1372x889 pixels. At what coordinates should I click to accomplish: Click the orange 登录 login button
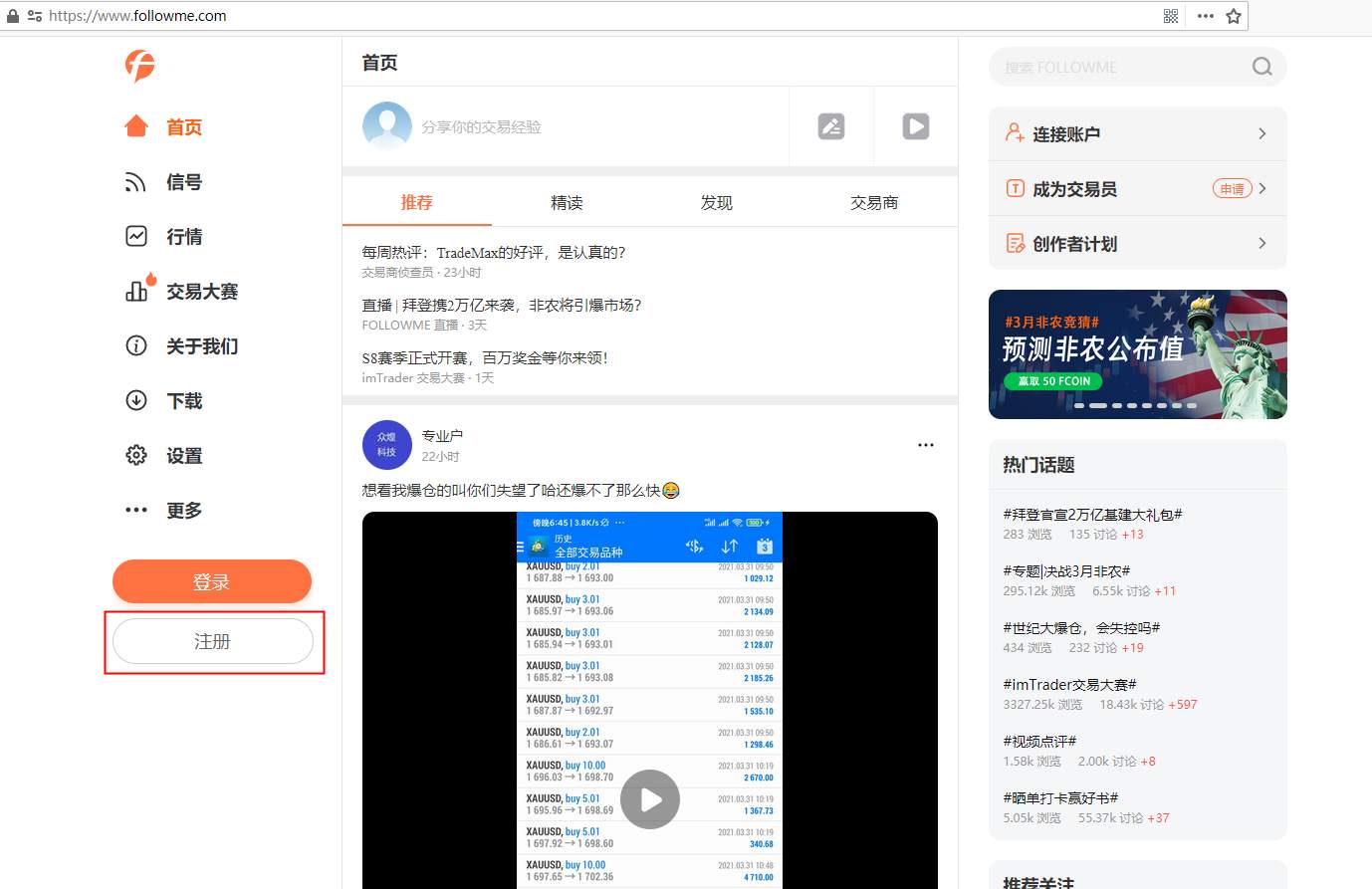click(x=212, y=582)
